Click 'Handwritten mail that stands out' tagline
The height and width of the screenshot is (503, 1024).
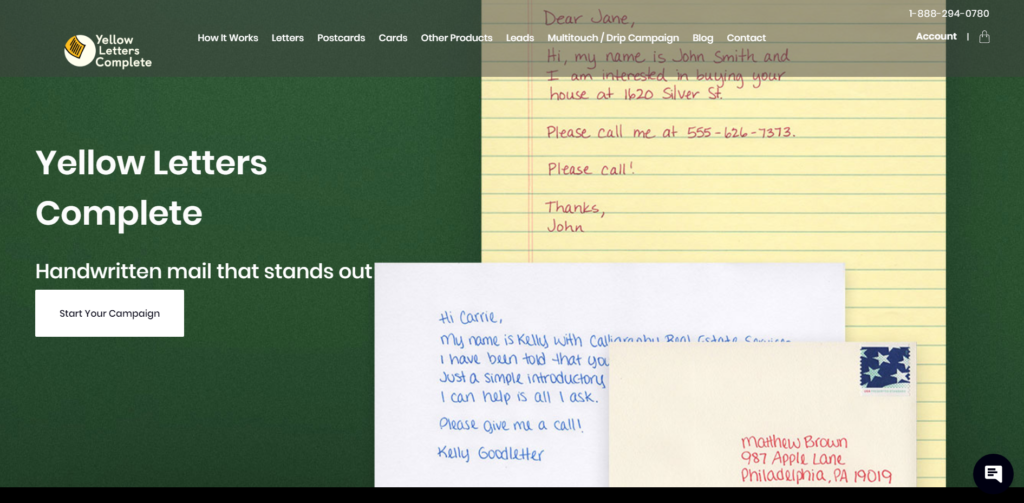click(204, 270)
